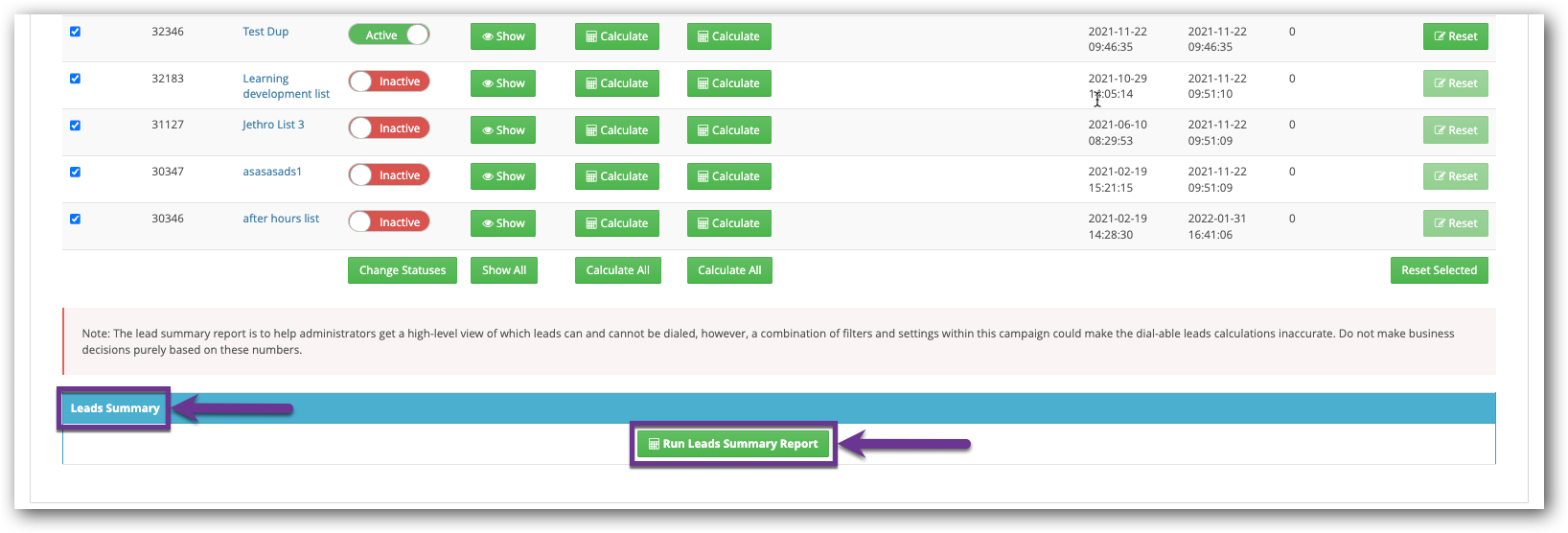1568x533 pixels.
Task: Enable the after hours list status toggle
Action: (x=388, y=222)
